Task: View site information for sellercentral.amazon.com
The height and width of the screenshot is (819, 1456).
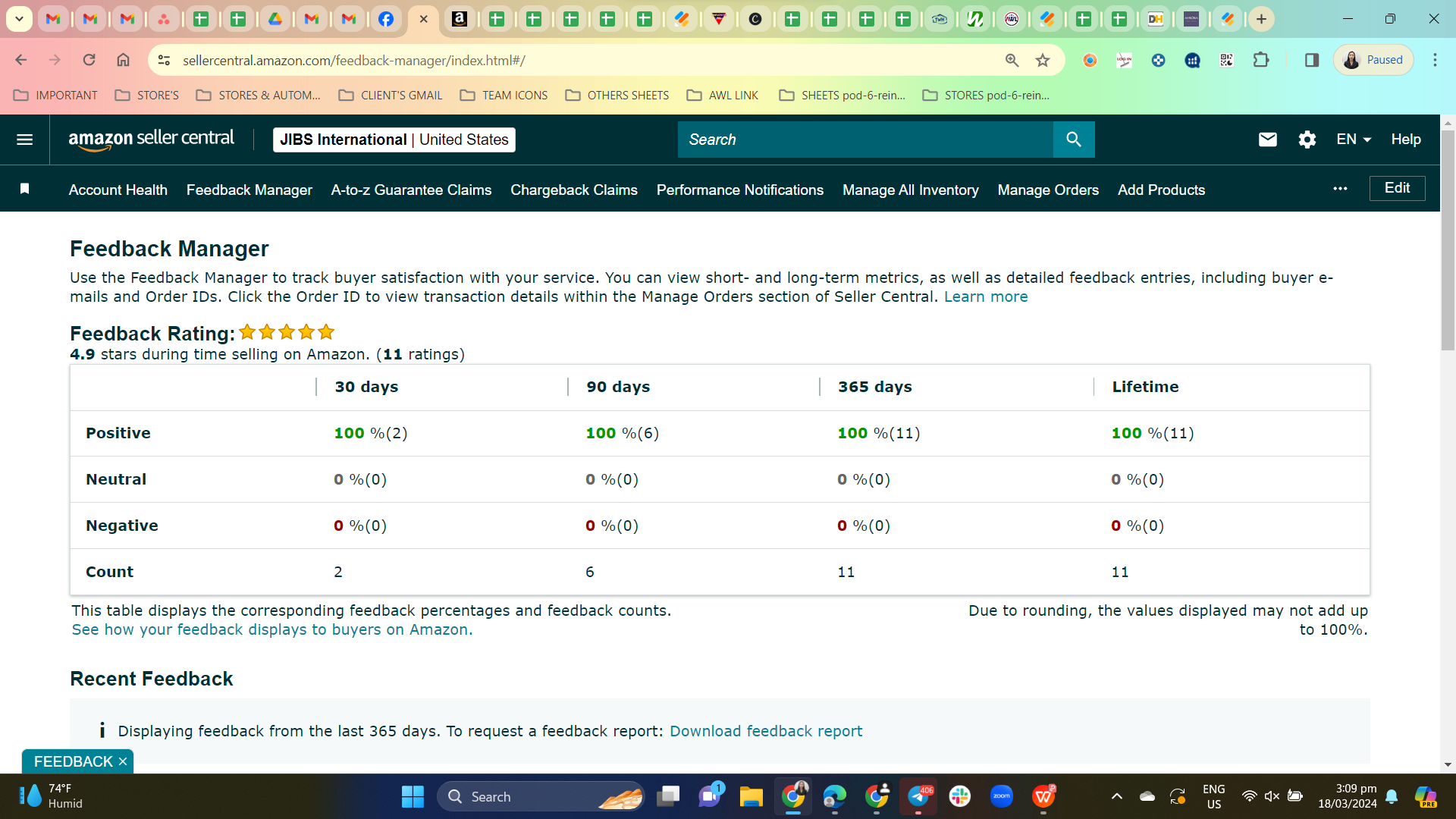Action: 164,60
